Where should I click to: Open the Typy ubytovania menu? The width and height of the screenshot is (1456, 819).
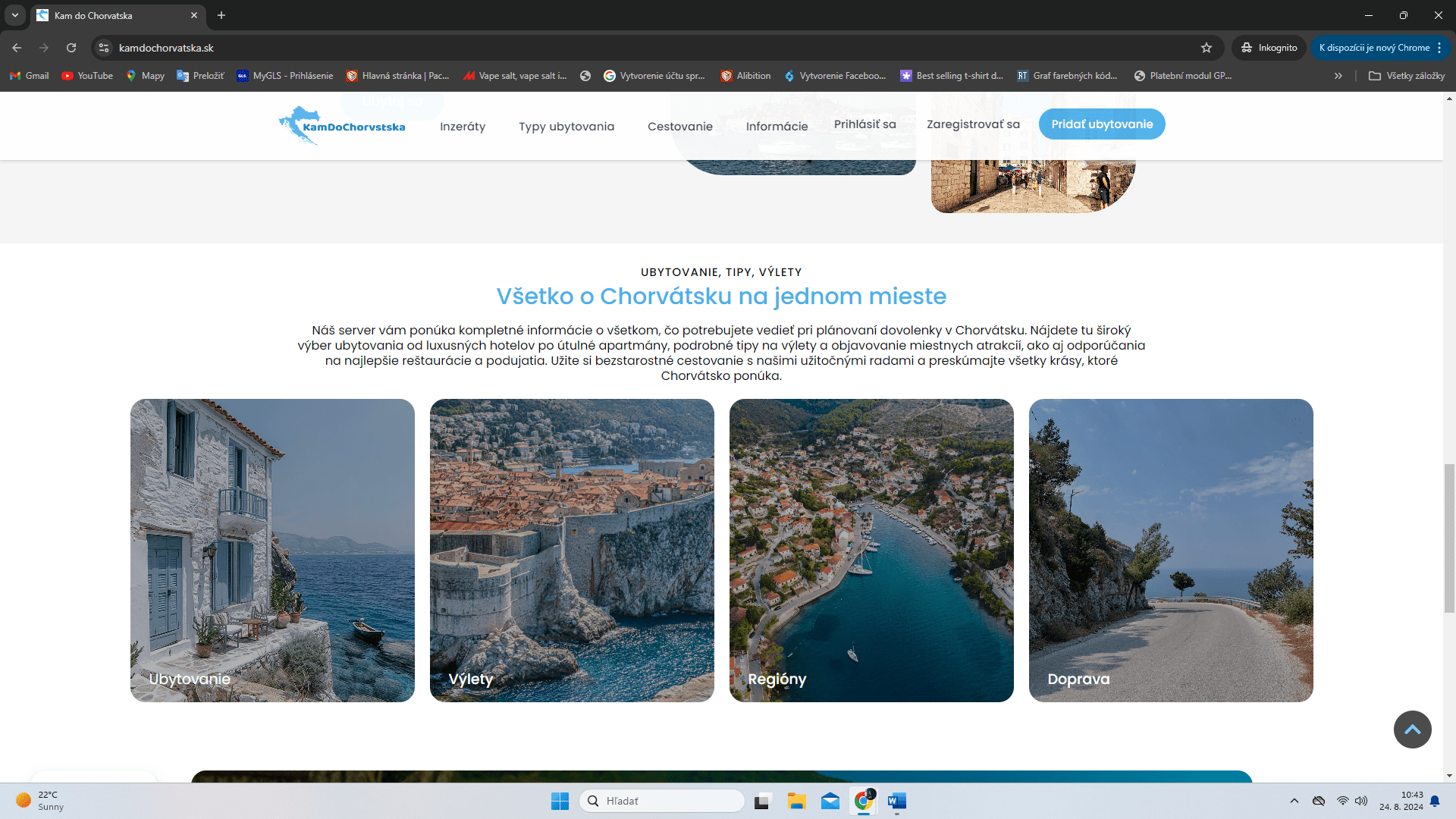(x=566, y=127)
